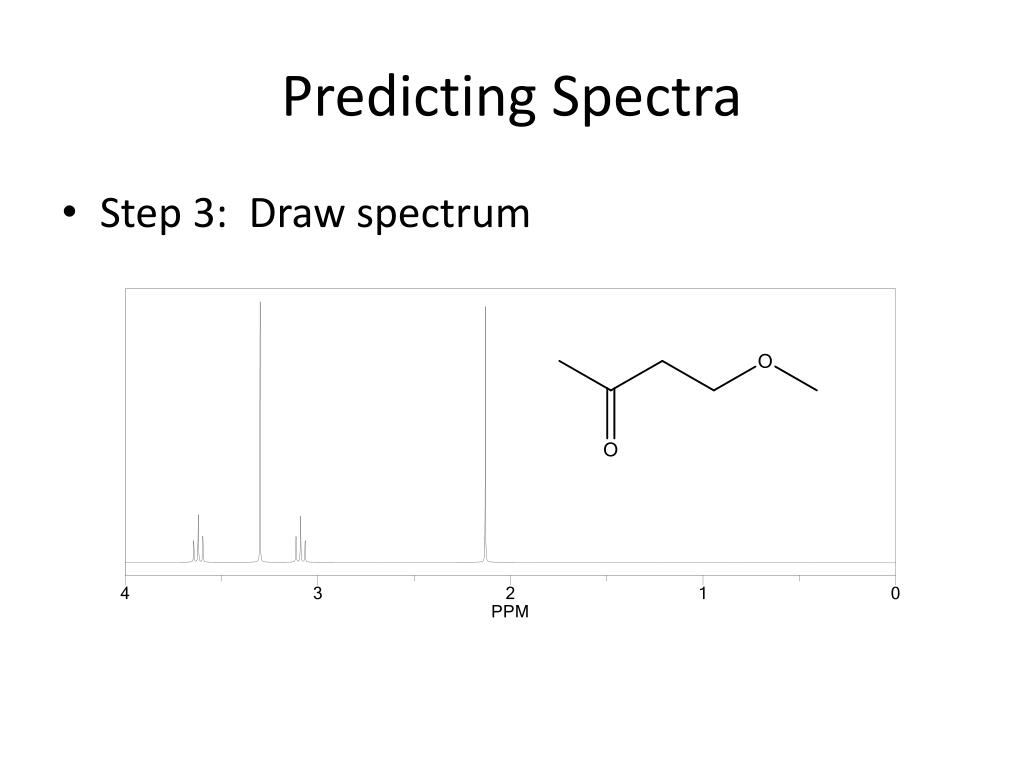
Task: Click the PPM axis label
Action: pyautogui.click(x=510, y=612)
